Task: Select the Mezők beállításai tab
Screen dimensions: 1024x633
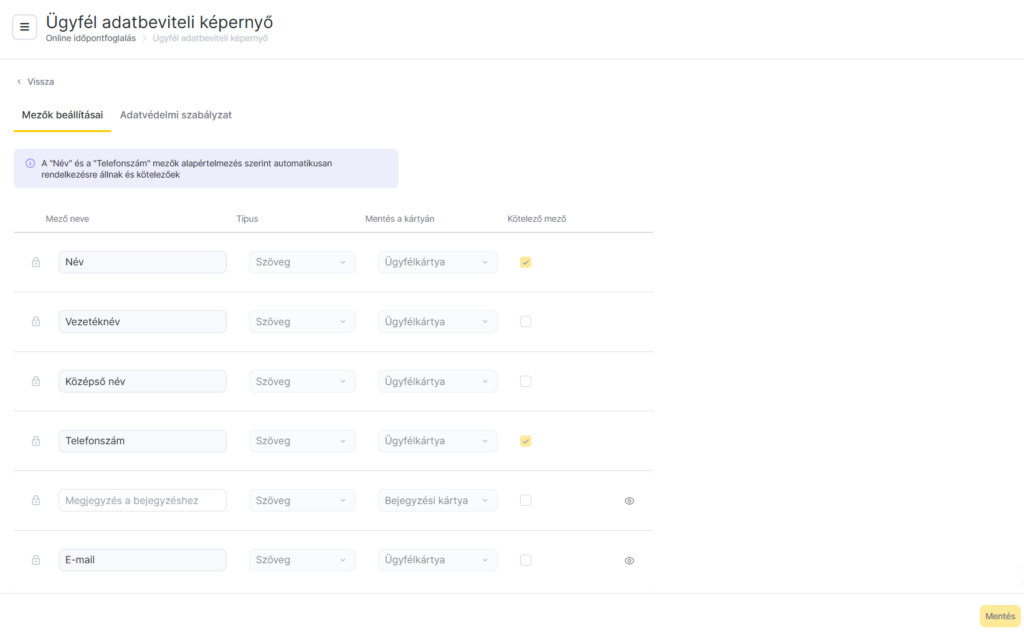Action: [62, 115]
